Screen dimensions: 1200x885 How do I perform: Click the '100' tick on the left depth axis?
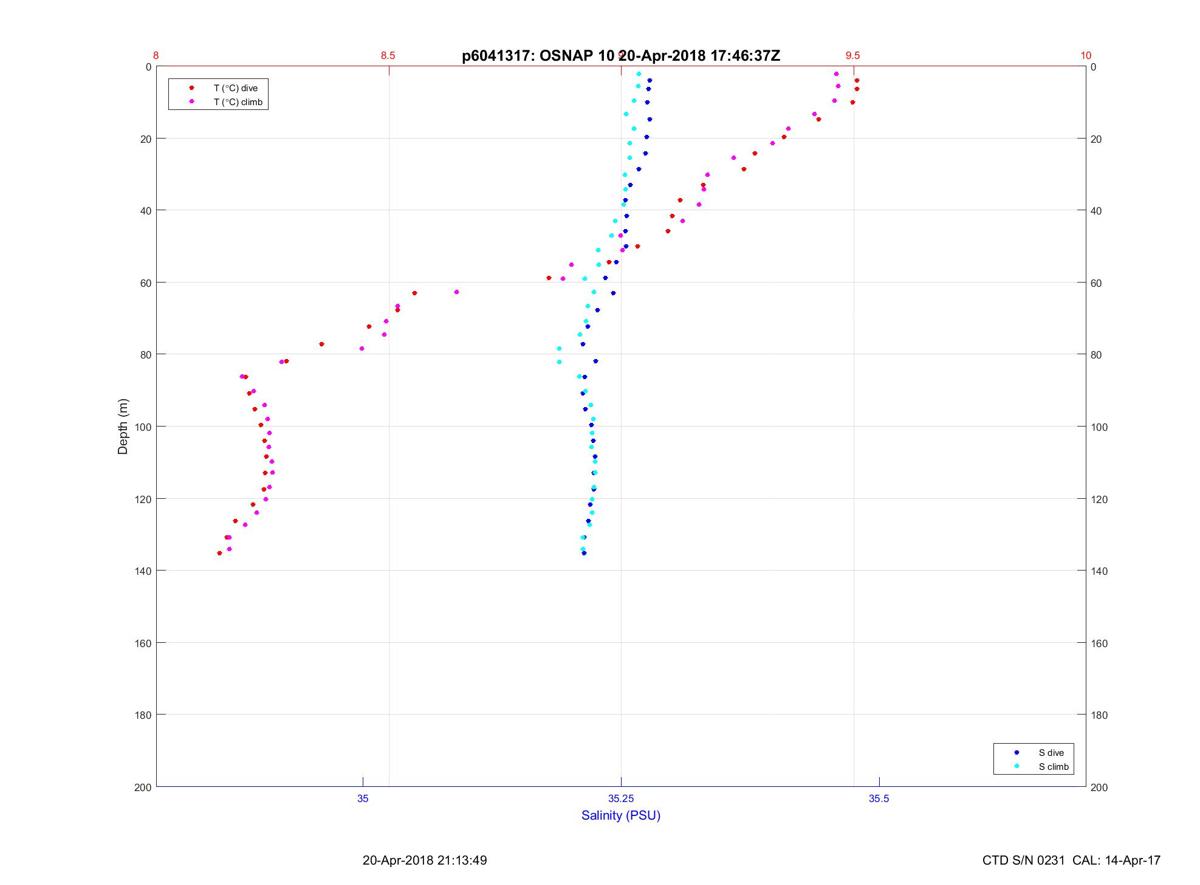142,427
